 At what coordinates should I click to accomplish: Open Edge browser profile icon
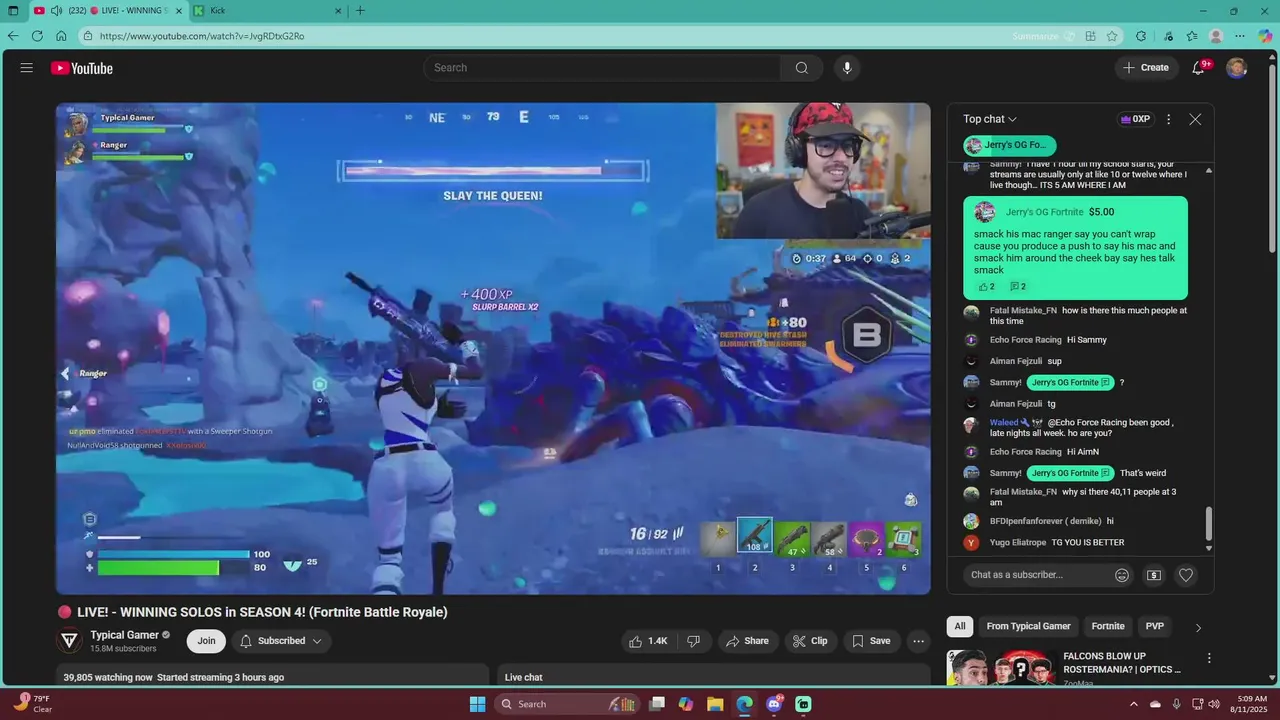tap(1216, 36)
